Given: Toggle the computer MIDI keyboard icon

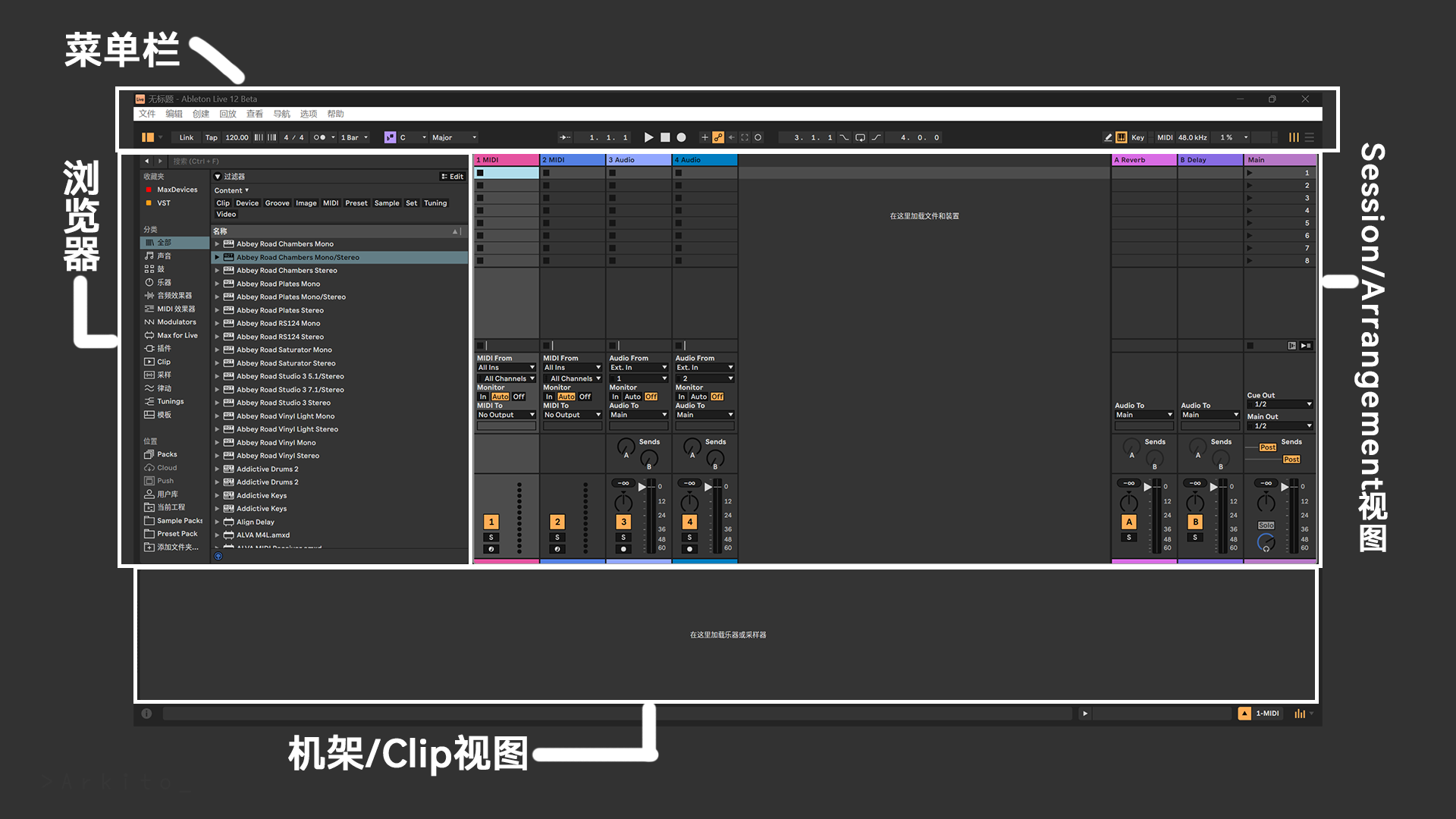Looking at the screenshot, I should coord(1121,137).
